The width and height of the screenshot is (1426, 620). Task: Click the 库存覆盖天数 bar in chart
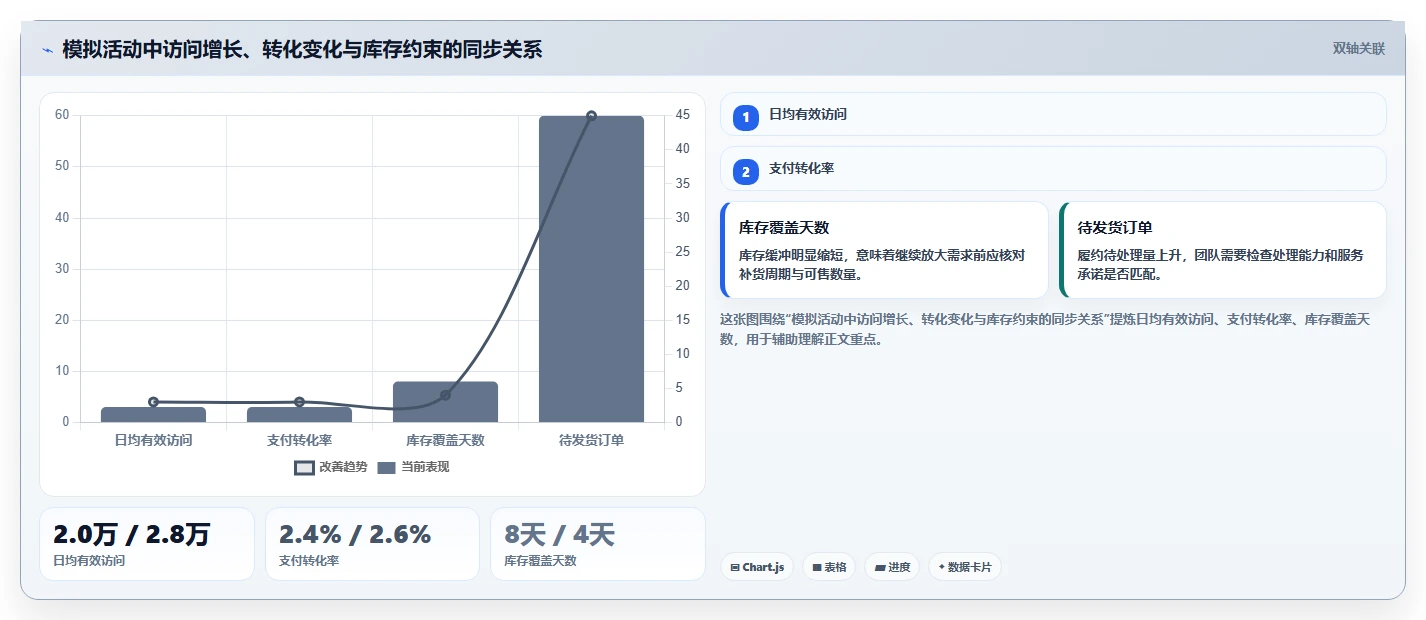tap(445, 402)
